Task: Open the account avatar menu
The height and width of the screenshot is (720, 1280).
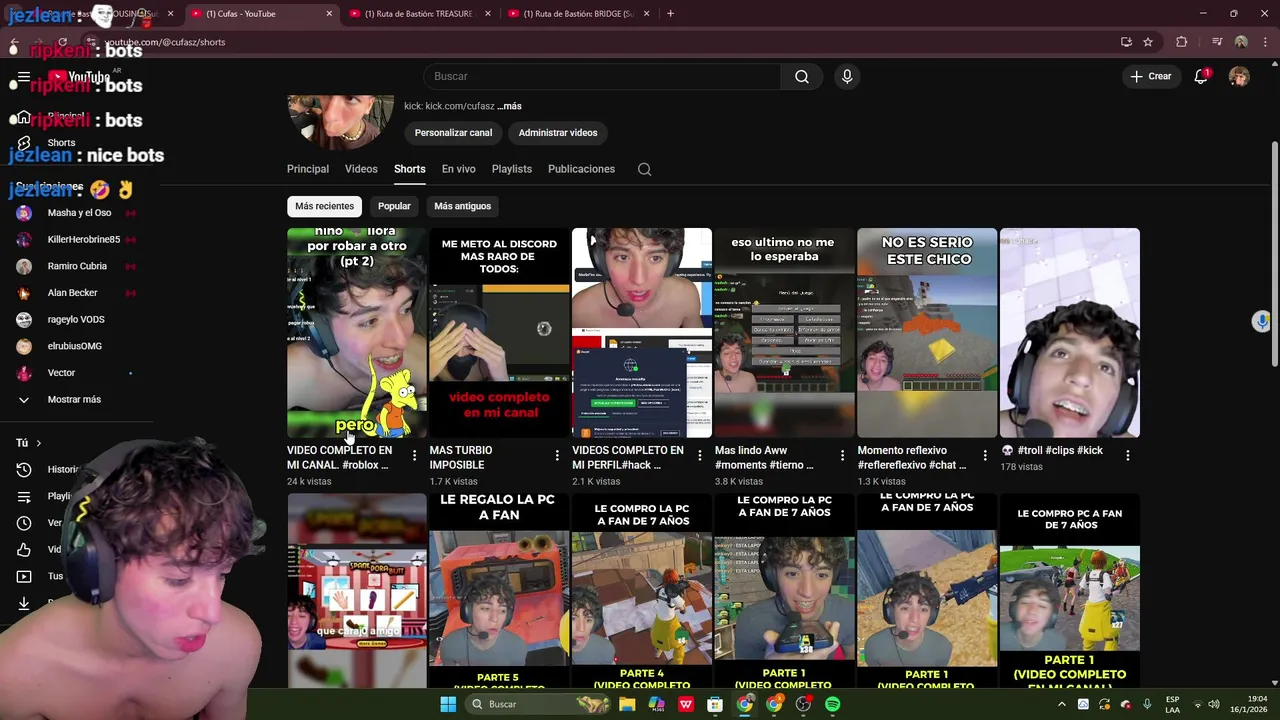Action: pos(1239,77)
